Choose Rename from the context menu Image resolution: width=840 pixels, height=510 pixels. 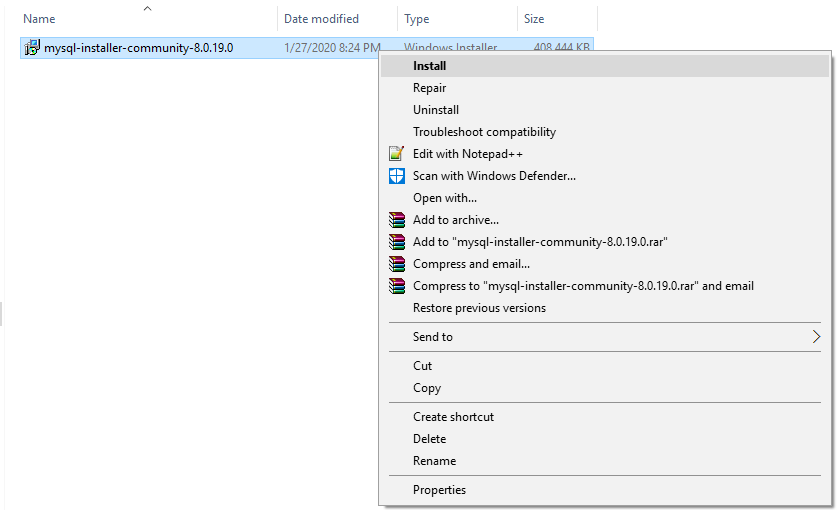tap(605, 461)
